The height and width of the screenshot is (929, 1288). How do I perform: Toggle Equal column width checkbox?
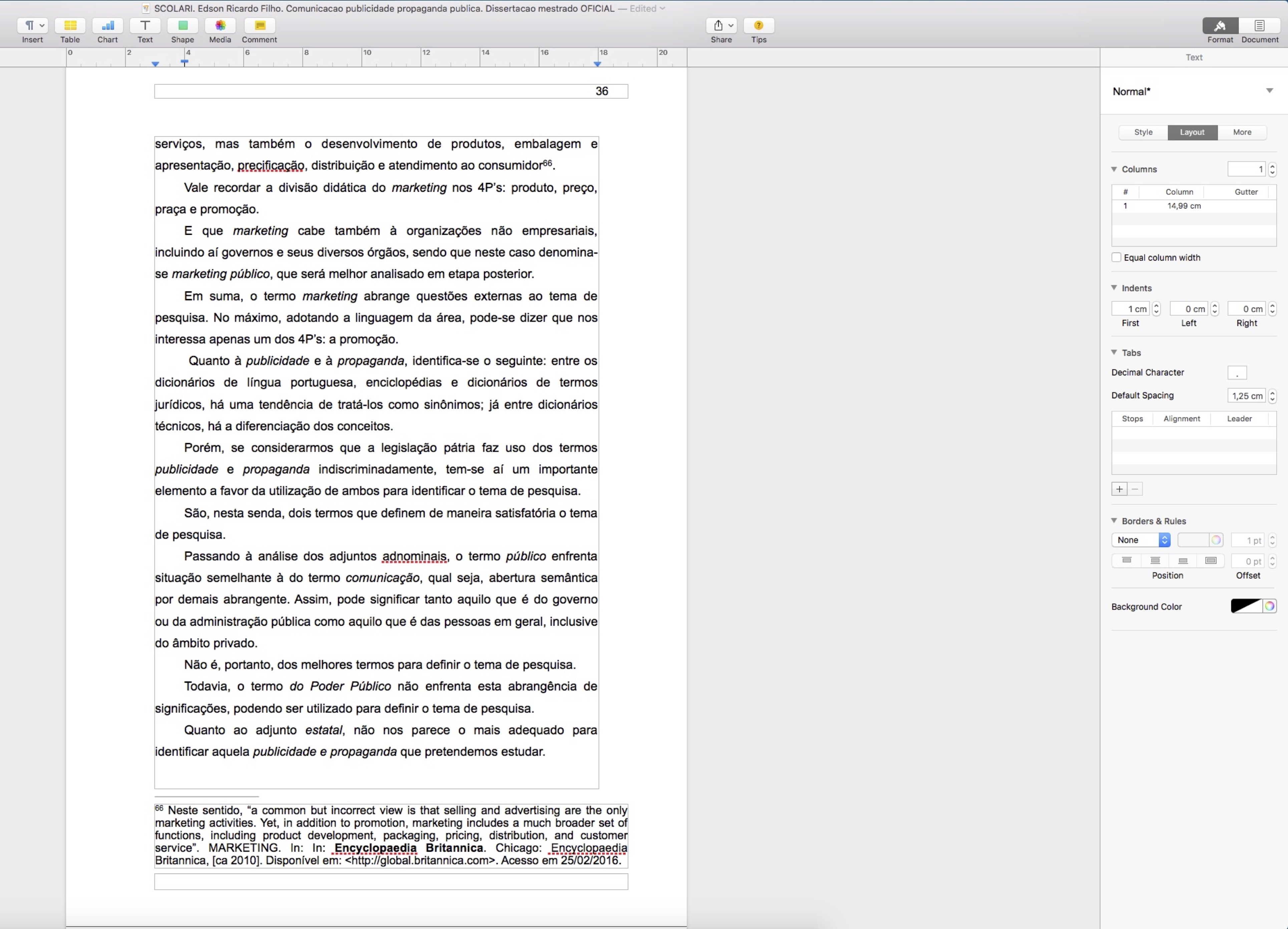[1117, 257]
